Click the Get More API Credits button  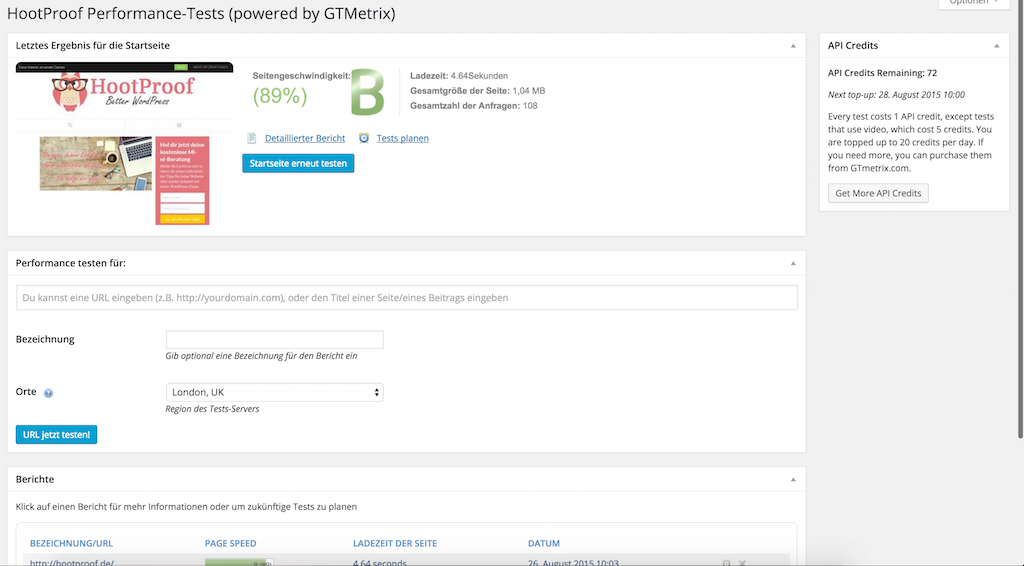point(878,193)
